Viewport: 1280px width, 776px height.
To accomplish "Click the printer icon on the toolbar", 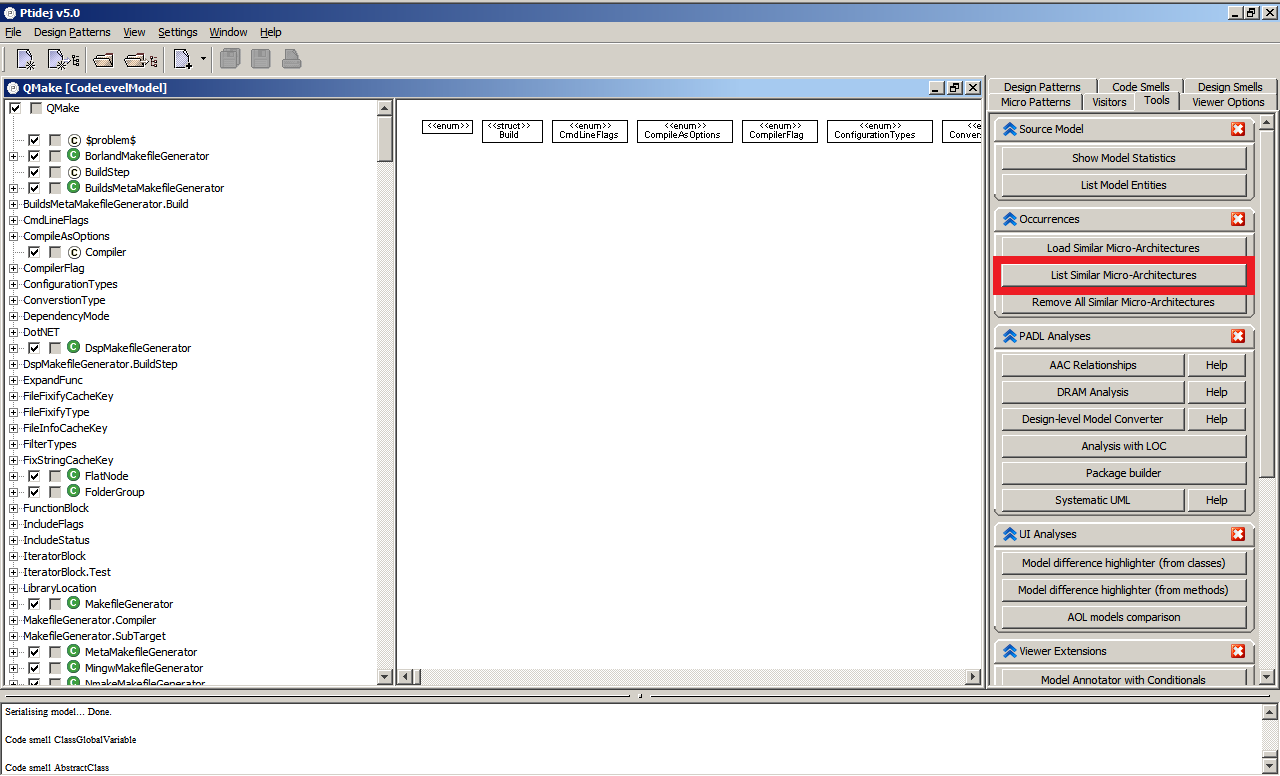I will [x=290, y=58].
